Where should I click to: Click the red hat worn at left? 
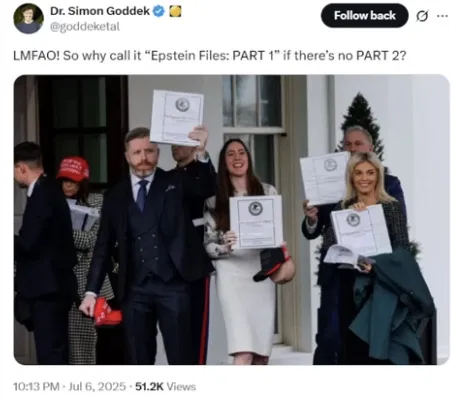73,169
